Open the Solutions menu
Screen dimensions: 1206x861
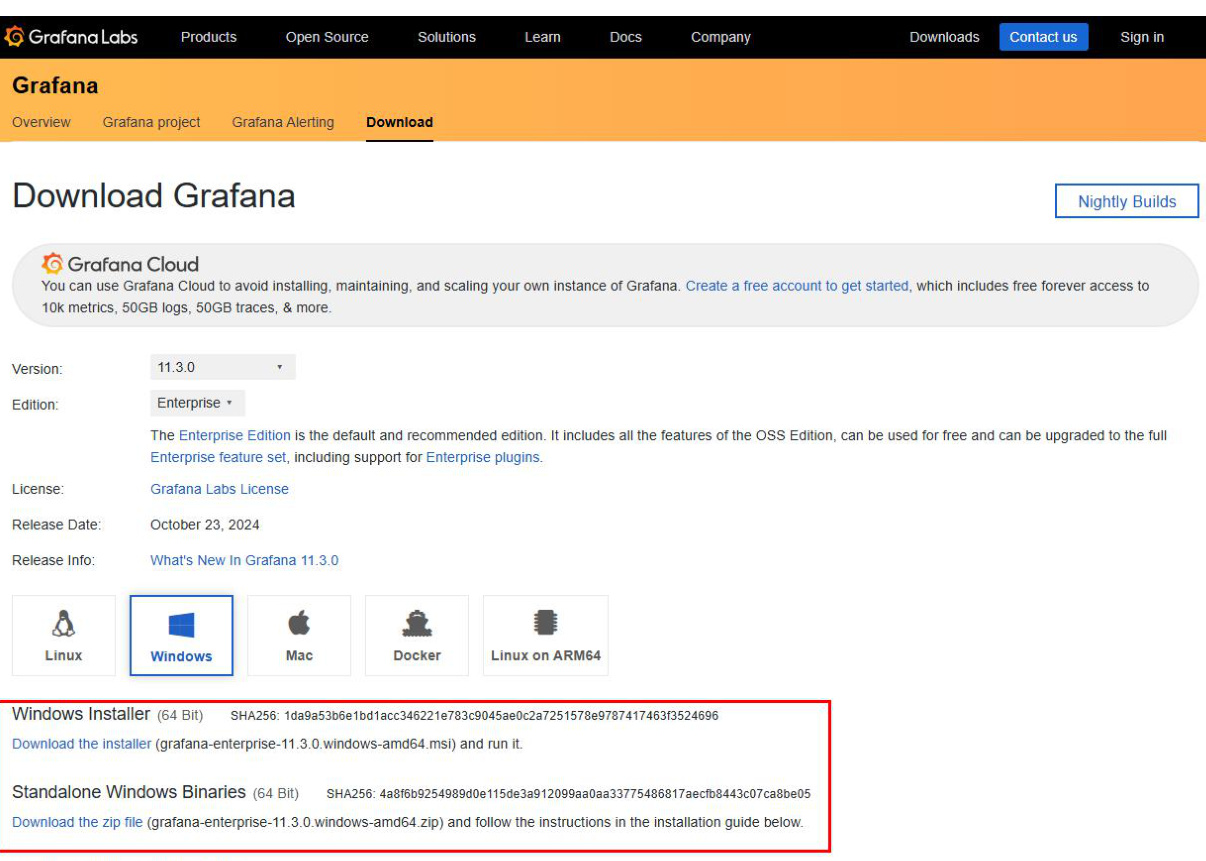tap(447, 37)
